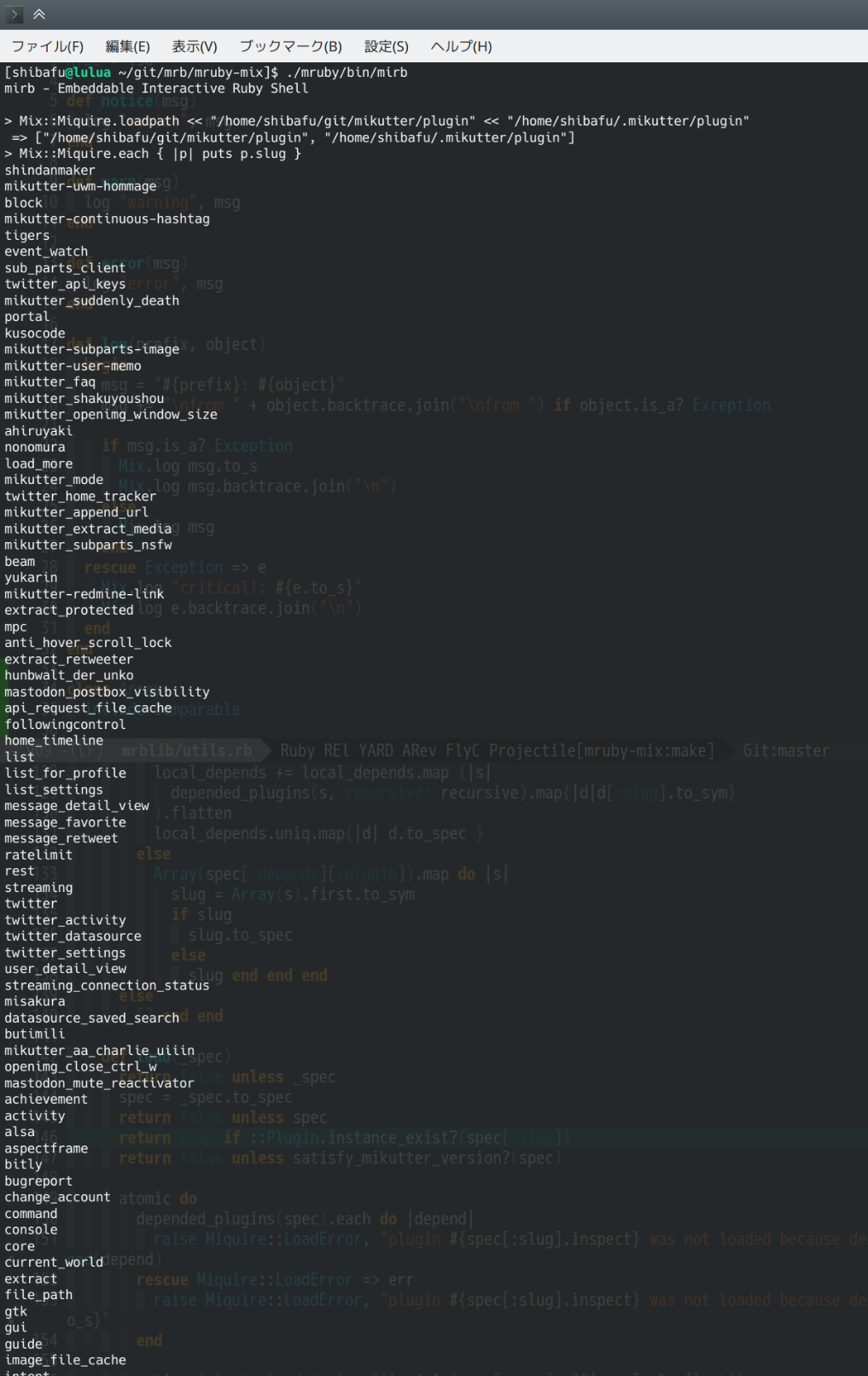This screenshot has width=868, height=1376.
Task: Click the 'mastodon_postbox_visibility' output line
Action: 107,691
